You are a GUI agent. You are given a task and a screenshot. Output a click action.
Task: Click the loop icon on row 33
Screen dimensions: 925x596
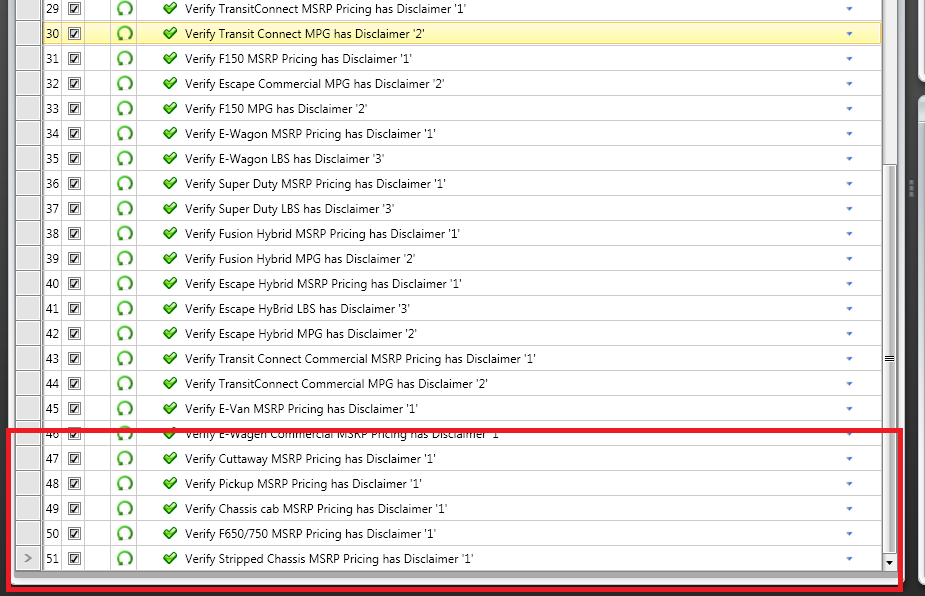click(x=124, y=109)
